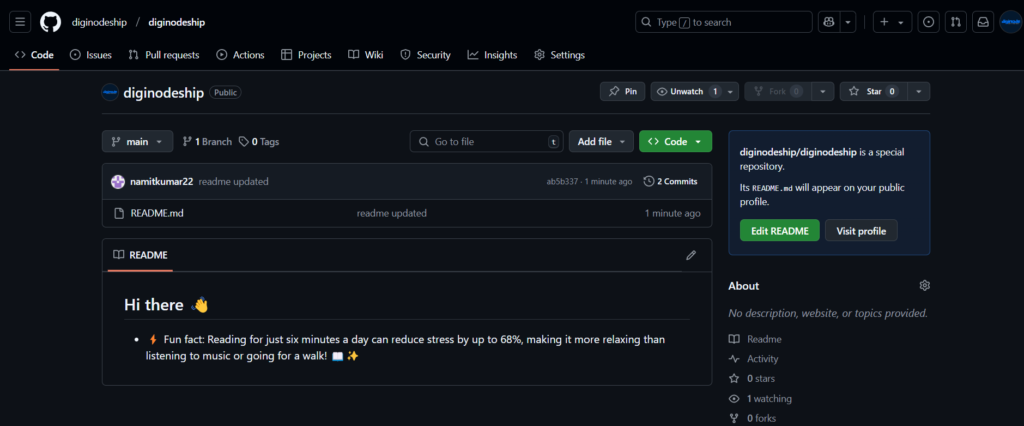Open the create new plus menu
Screen dimensions: 1024x426
click(x=892, y=22)
